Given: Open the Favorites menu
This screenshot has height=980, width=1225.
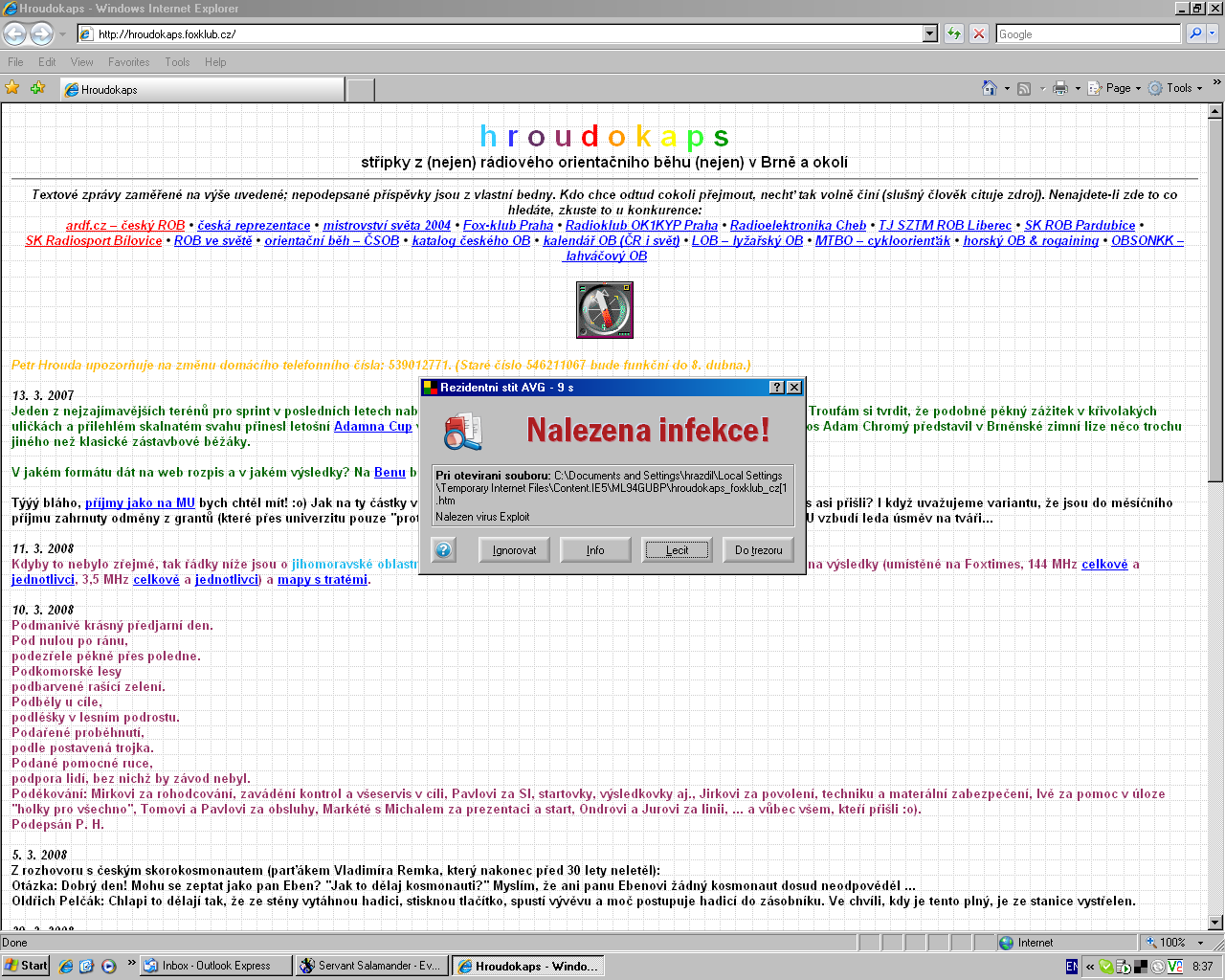Looking at the screenshot, I should [x=129, y=61].
